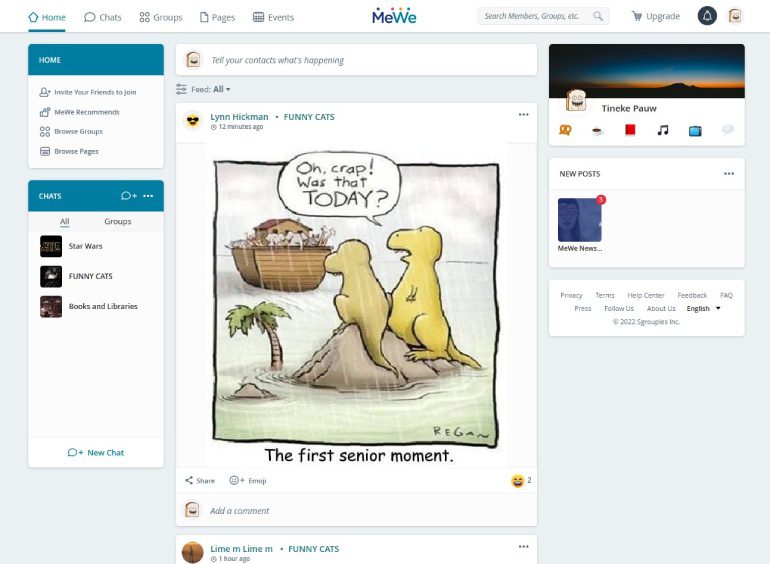Viewport: 770px width, 564px height.
Task: Select the Groups tab in Chats panel
Action: pyautogui.click(x=118, y=221)
